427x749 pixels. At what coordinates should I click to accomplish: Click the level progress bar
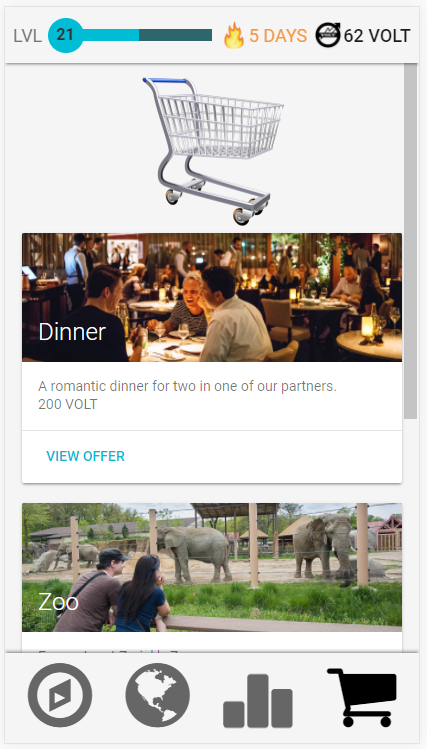coord(147,35)
